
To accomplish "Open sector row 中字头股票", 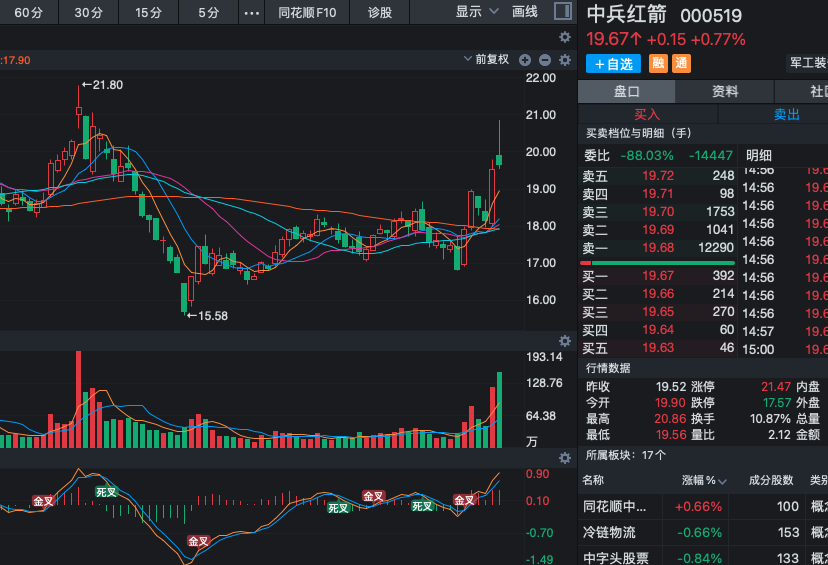I will (x=703, y=557).
